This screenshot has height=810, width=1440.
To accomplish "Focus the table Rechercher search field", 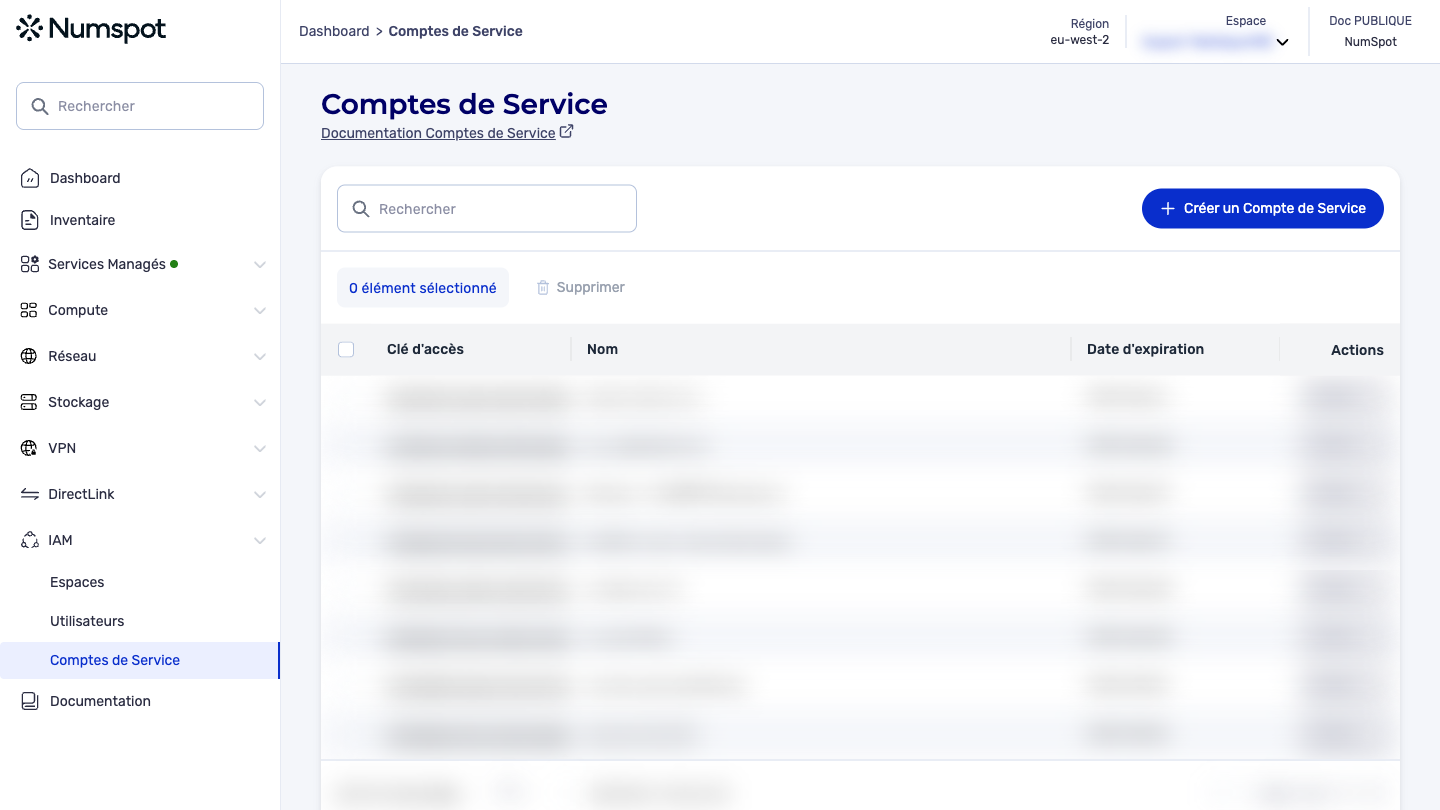I will (x=487, y=209).
